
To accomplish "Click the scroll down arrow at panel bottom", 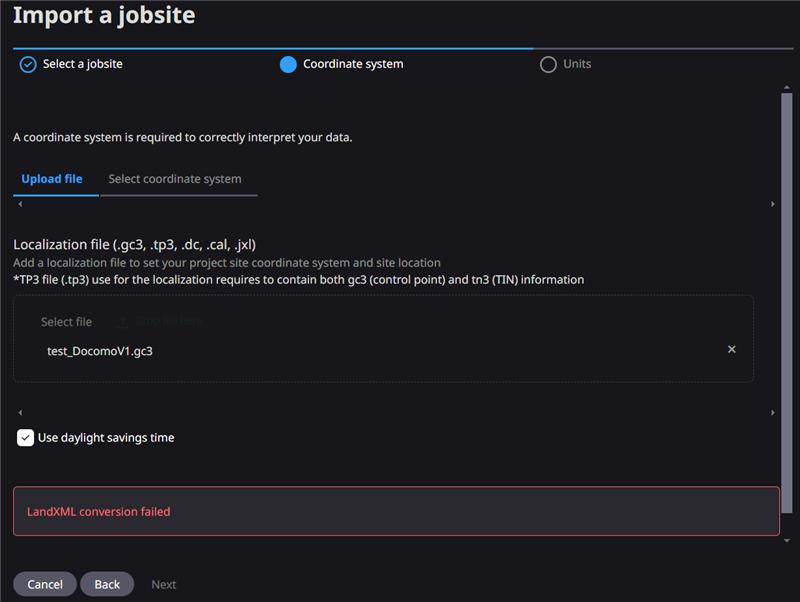I will point(786,540).
